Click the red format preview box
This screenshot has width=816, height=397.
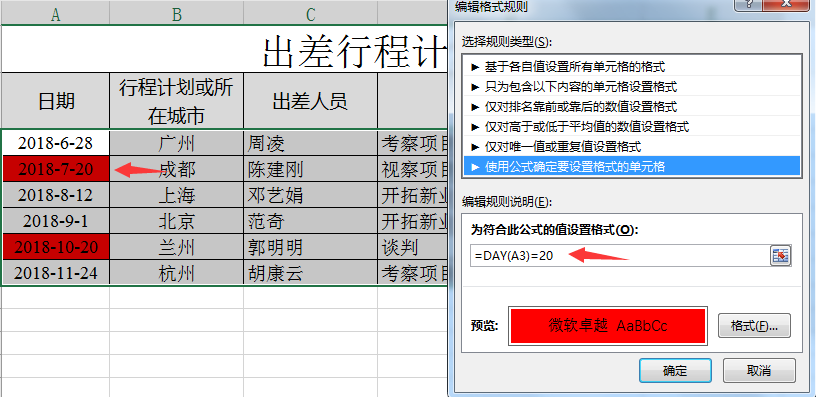tap(607, 326)
